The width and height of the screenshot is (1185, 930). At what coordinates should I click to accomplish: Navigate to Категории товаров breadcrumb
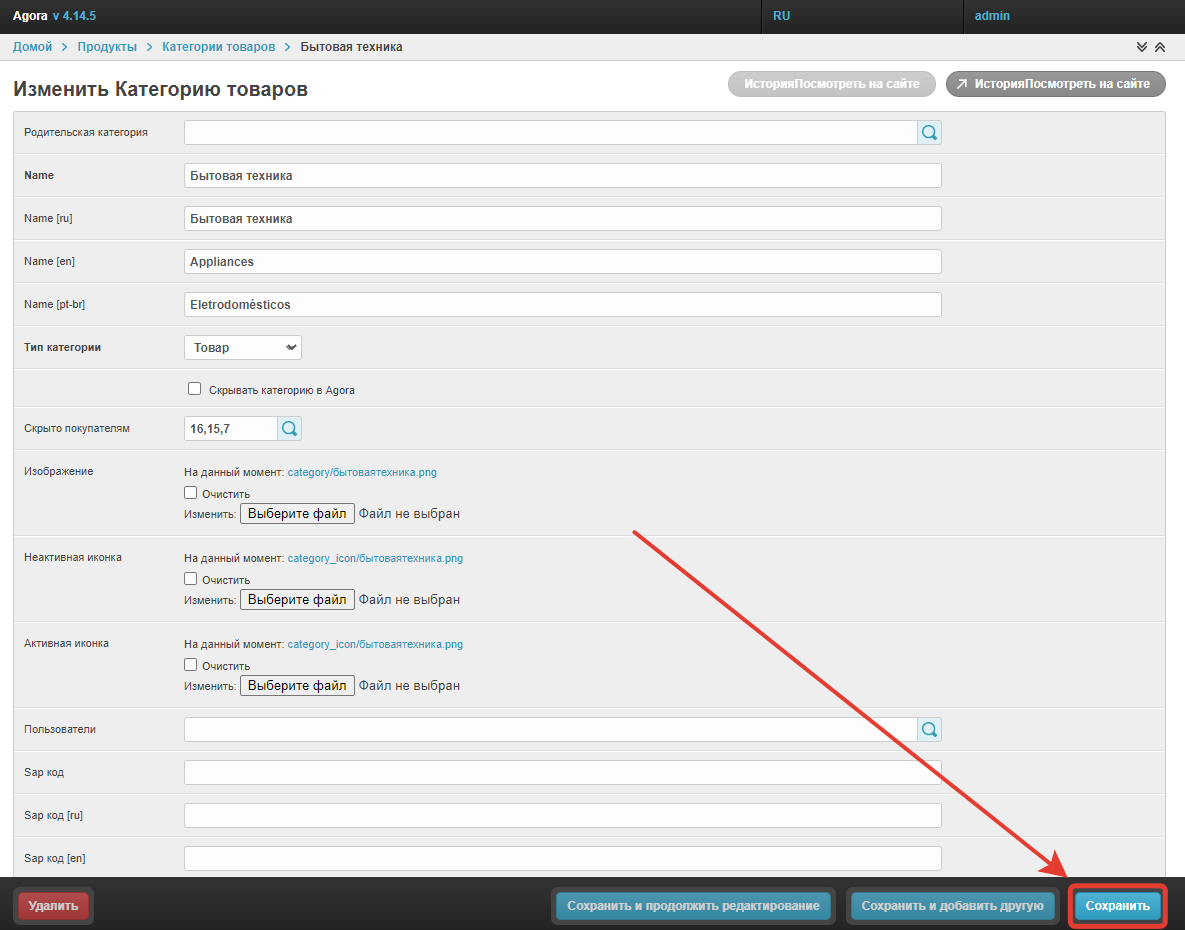[x=218, y=47]
